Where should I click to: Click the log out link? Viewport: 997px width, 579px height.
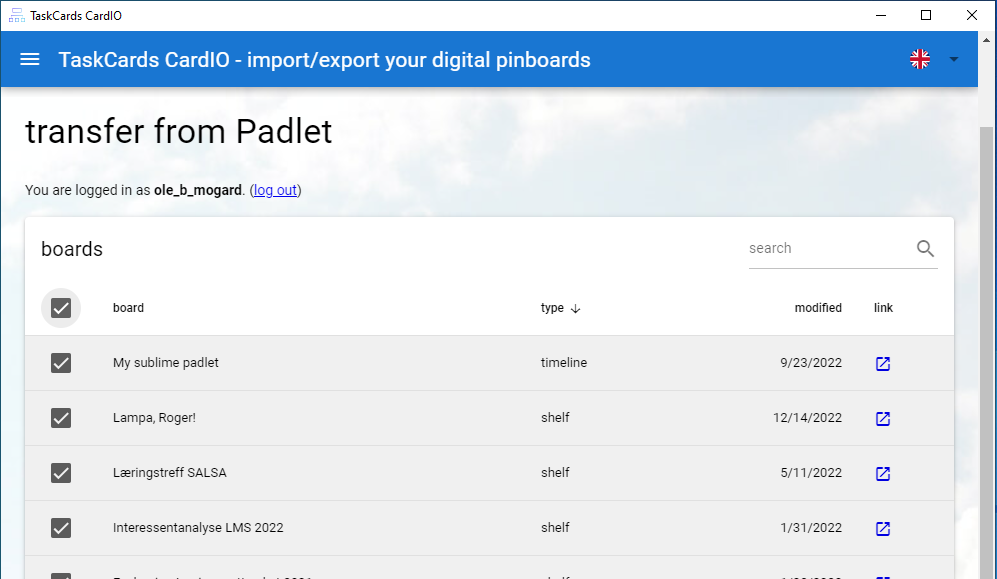(275, 190)
